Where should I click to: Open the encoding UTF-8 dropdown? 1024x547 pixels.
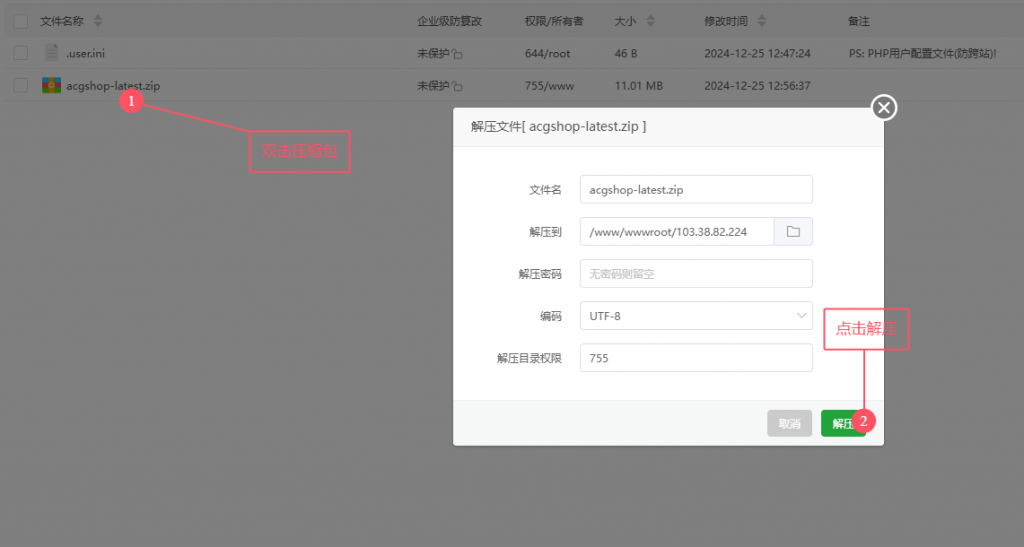tap(696, 316)
